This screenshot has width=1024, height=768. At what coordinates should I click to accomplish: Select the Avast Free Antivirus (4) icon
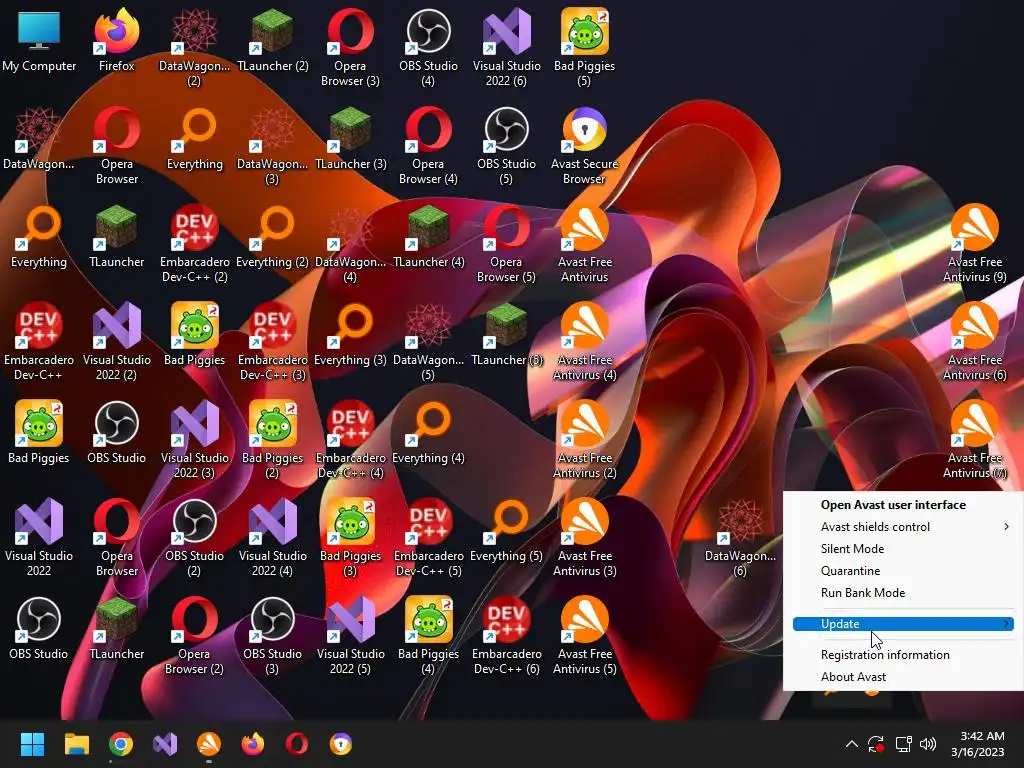pyautogui.click(x=584, y=343)
